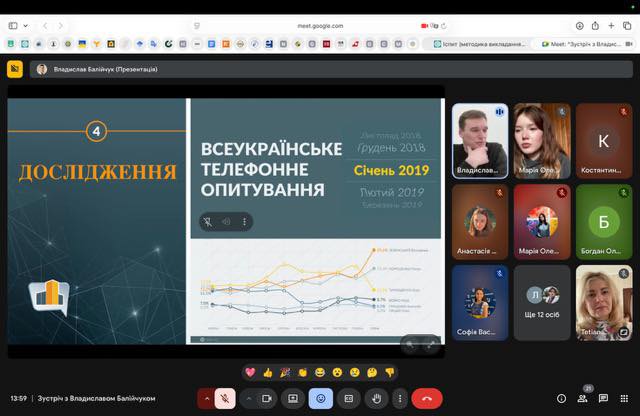Viewport: 640px width, 416px height.
Task: Send the thumbs down reaction
Action: click(x=390, y=372)
